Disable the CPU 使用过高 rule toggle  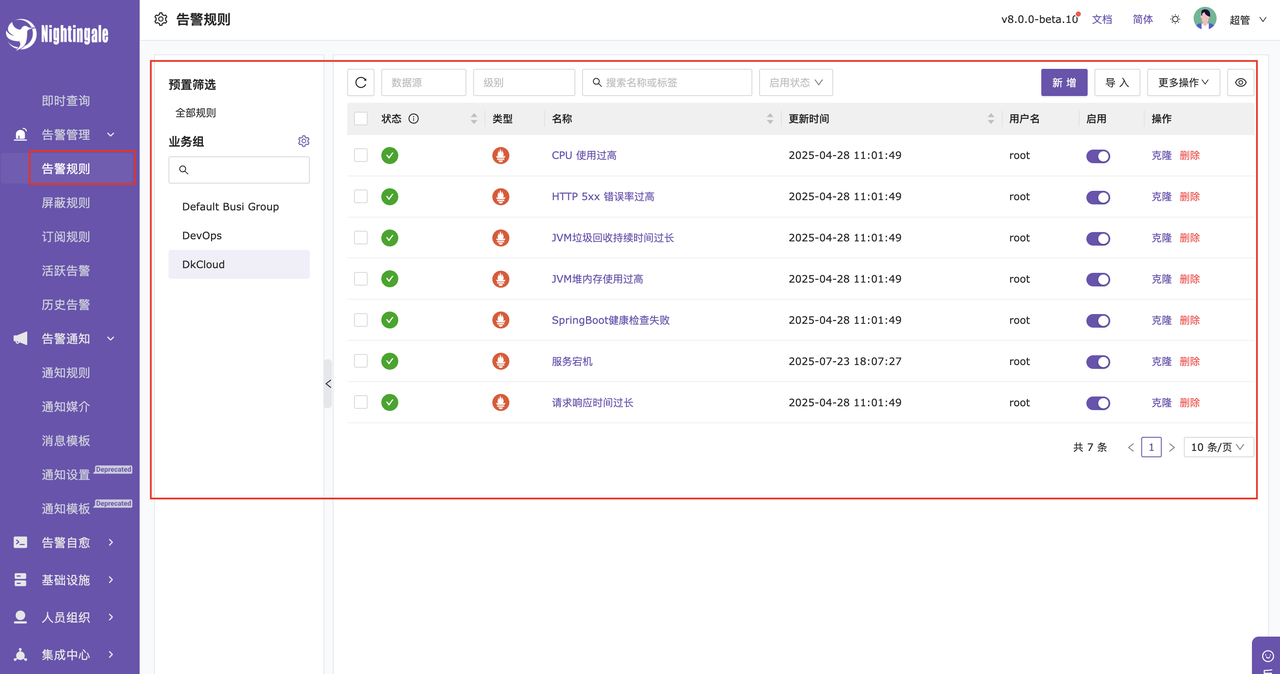point(1098,156)
